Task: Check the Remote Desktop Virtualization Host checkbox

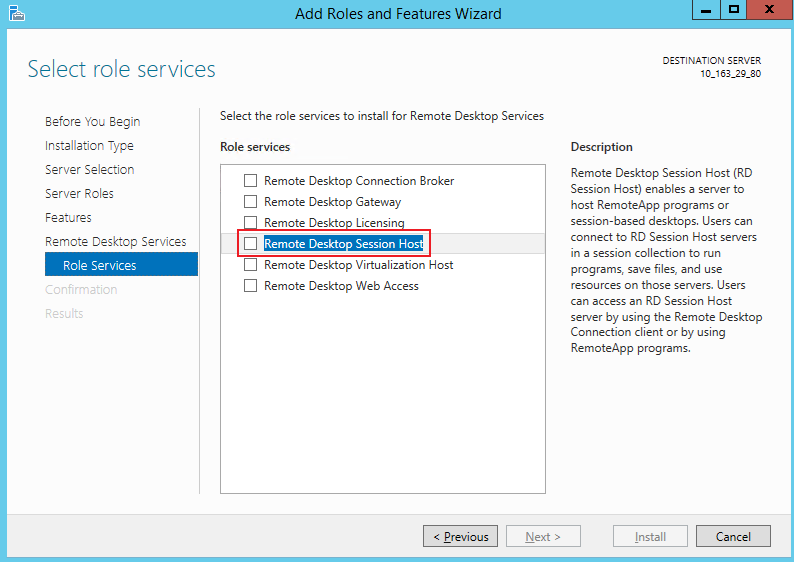Action: click(x=250, y=264)
